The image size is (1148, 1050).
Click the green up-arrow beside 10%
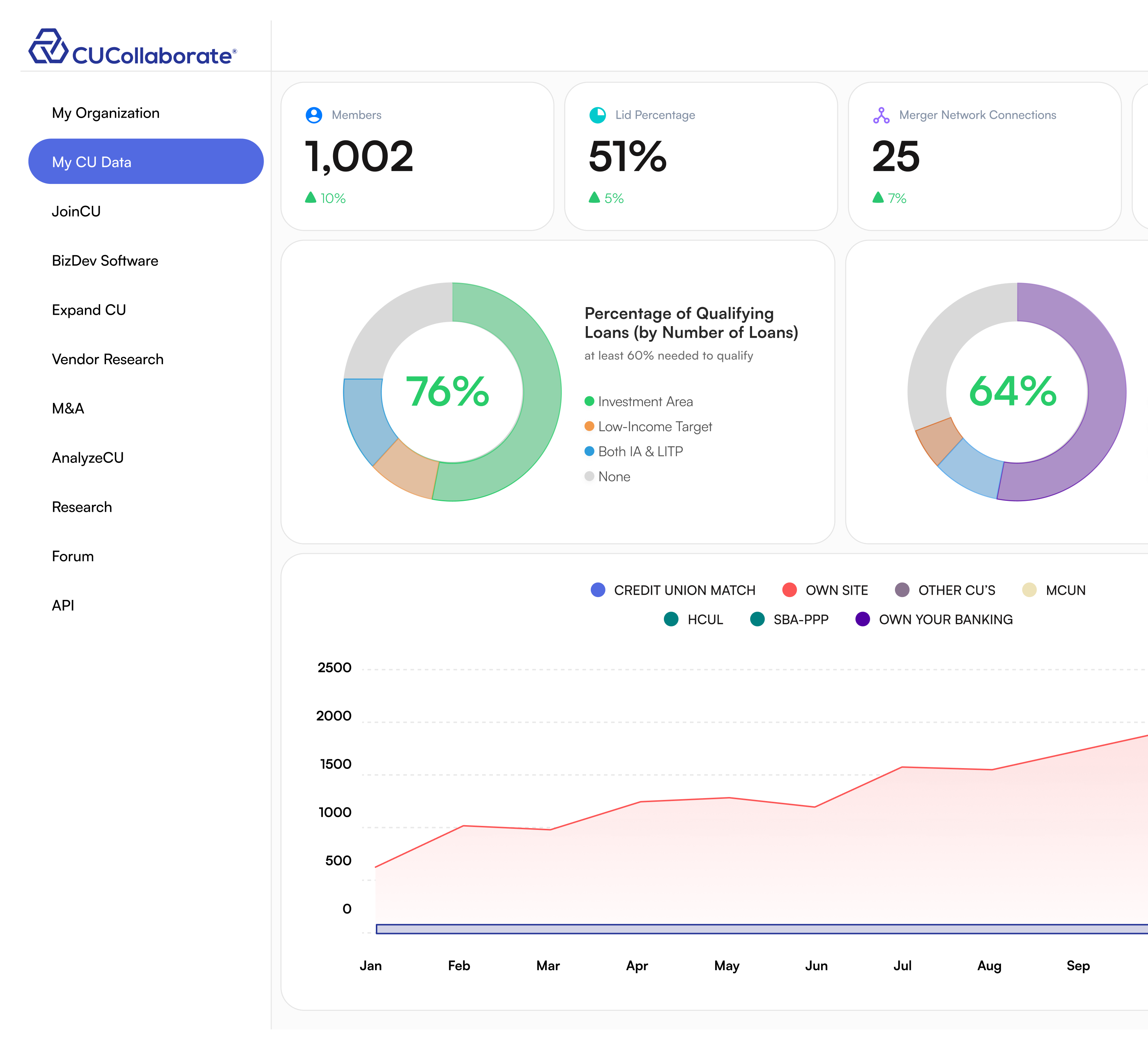point(310,197)
